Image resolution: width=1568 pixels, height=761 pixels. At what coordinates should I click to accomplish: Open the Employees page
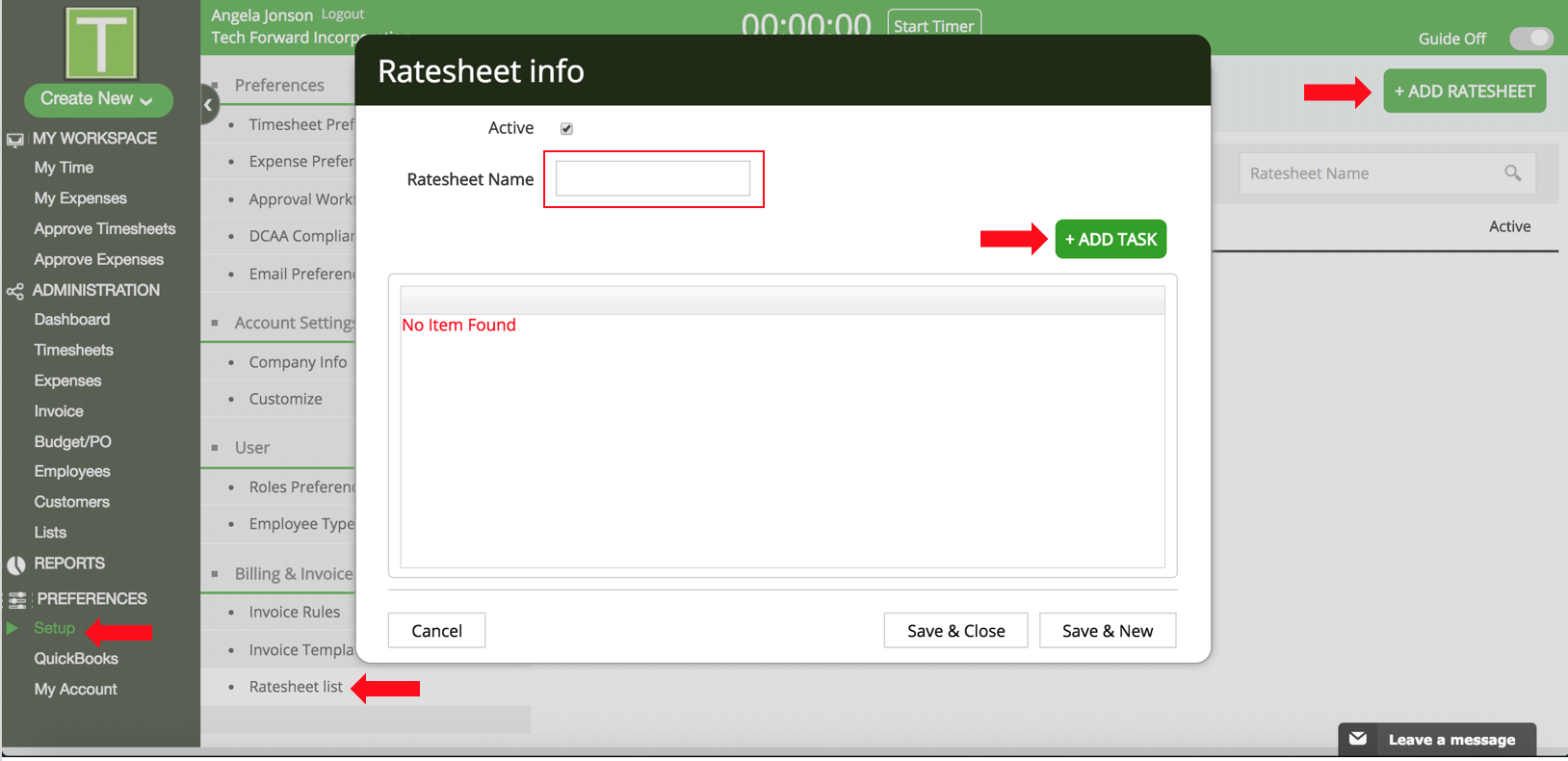click(x=72, y=472)
